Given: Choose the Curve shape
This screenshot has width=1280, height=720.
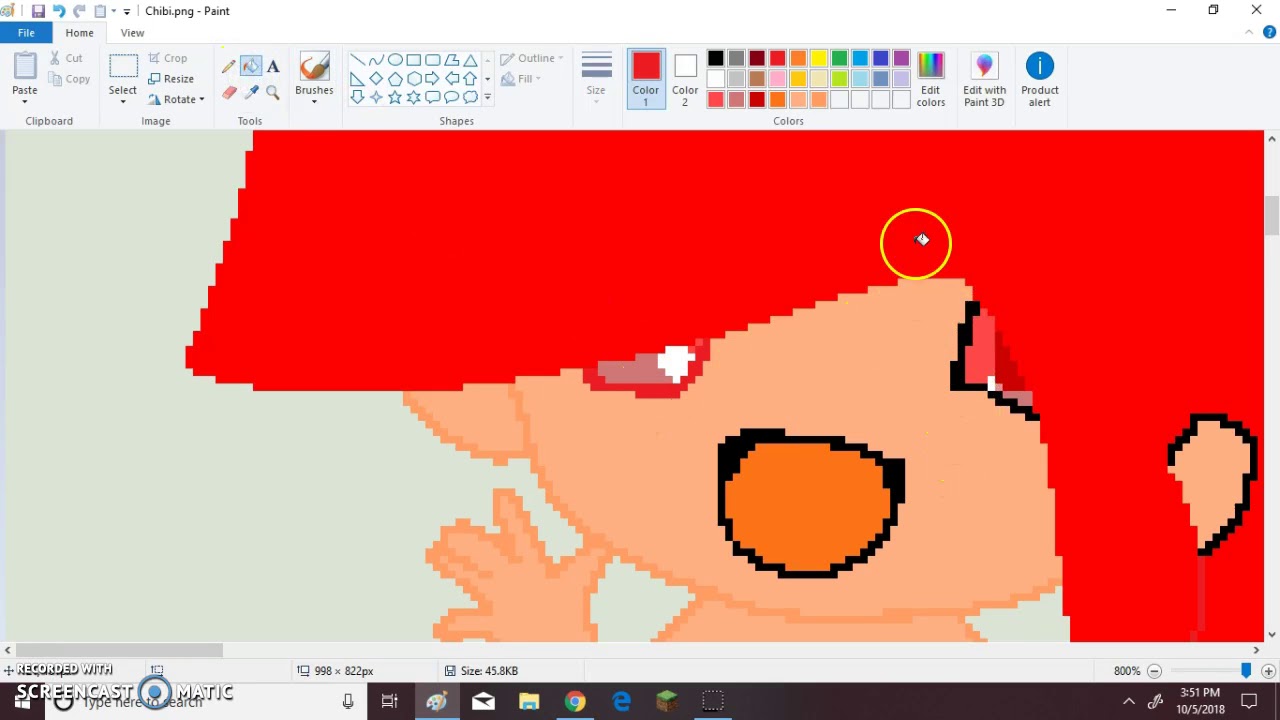Looking at the screenshot, I should point(376,60).
